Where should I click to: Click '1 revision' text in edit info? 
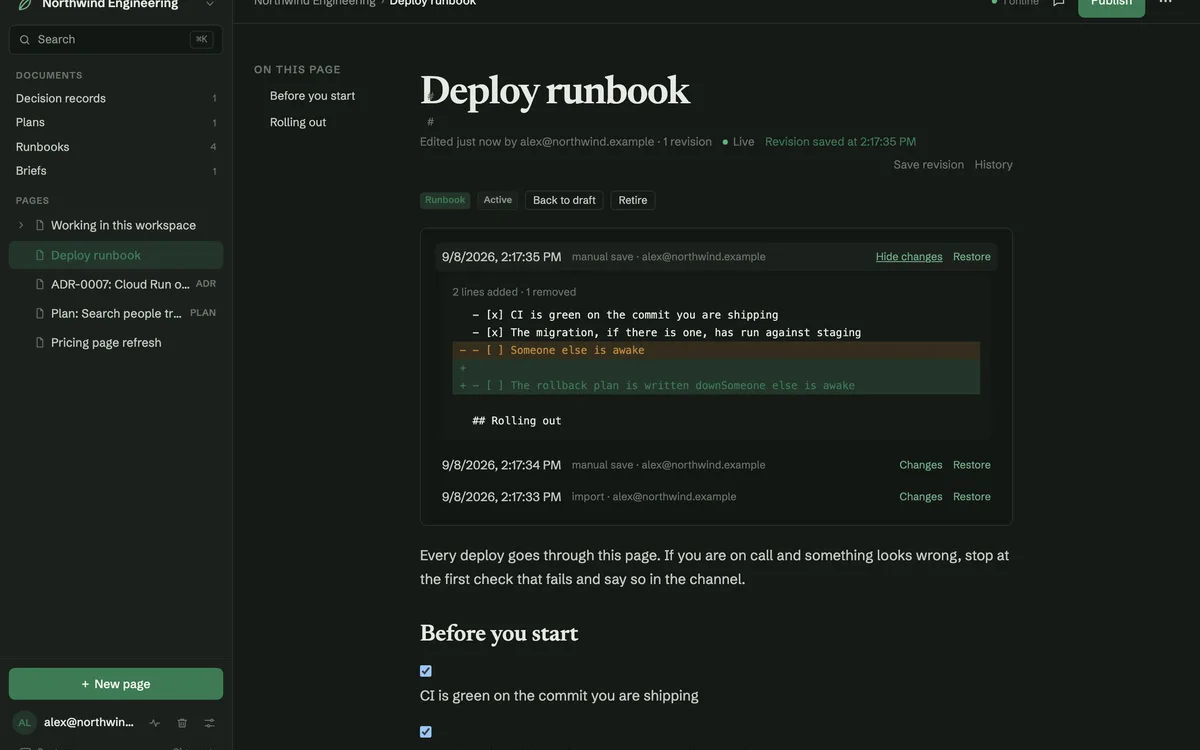[687, 142]
